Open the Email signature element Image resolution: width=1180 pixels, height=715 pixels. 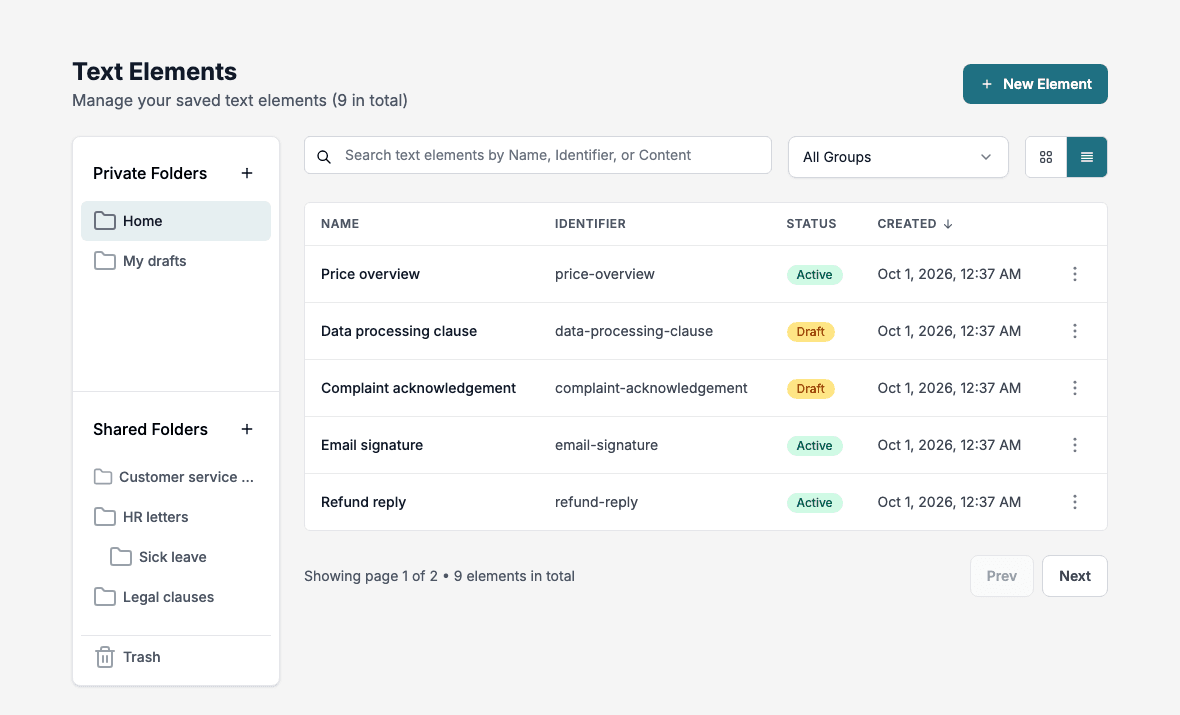click(x=372, y=445)
